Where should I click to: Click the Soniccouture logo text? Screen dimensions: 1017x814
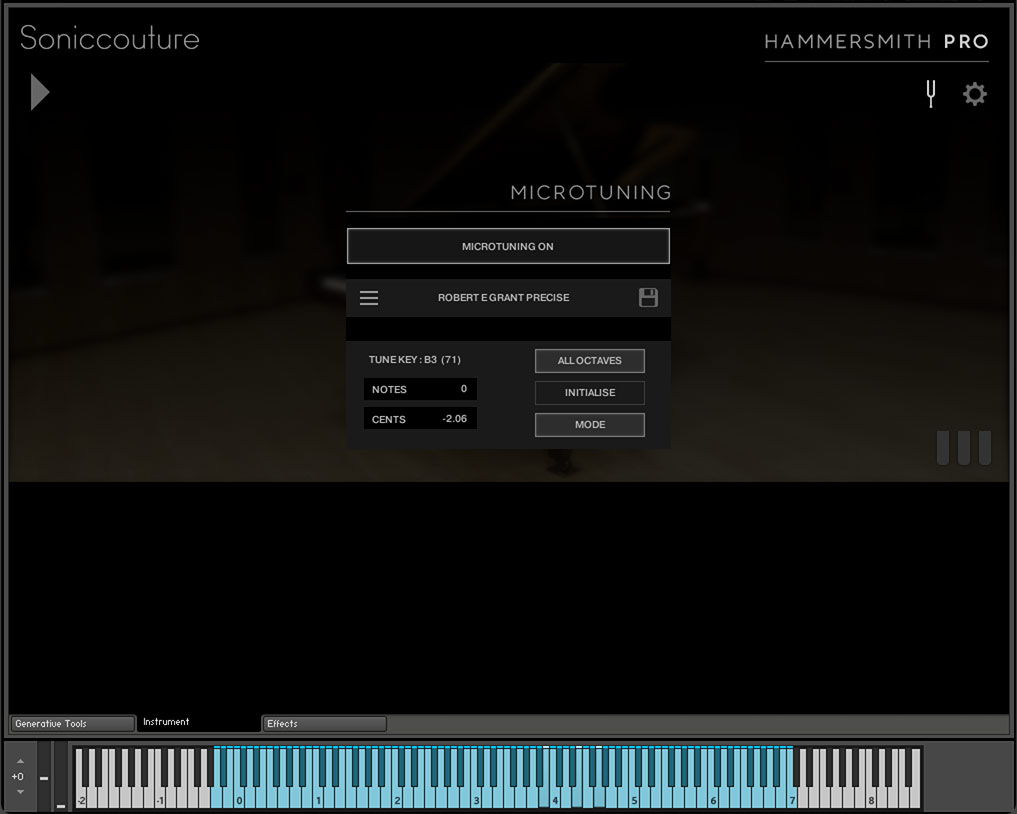tap(110, 38)
